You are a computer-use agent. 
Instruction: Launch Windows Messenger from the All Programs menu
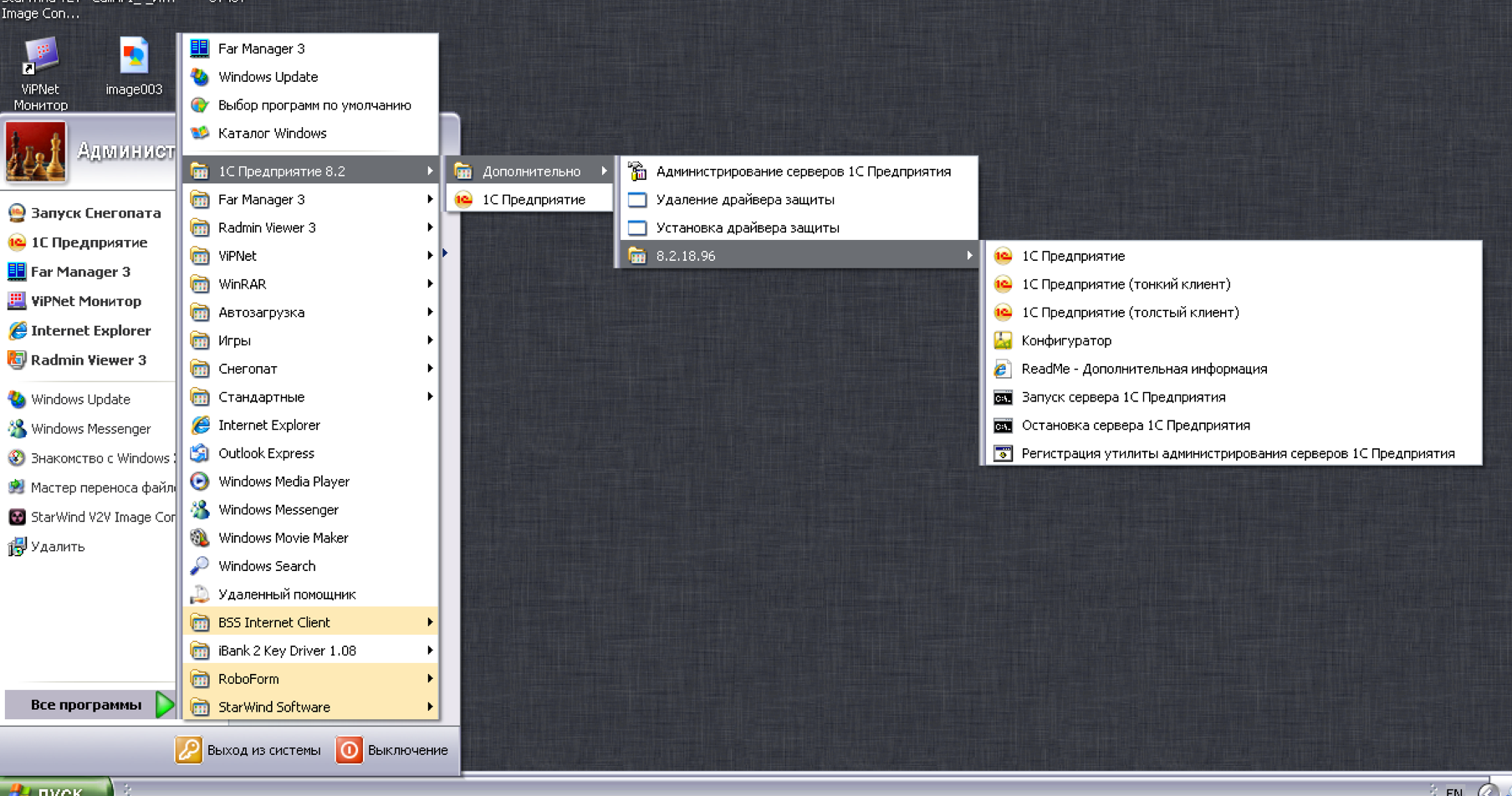[310, 510]
